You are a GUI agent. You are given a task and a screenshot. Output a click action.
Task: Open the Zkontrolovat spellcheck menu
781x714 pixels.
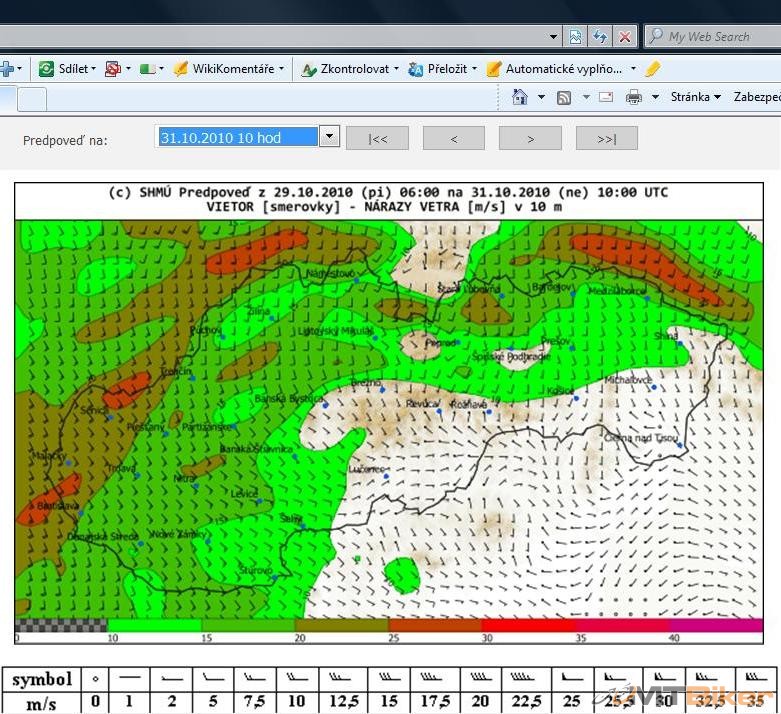click(x=349, y=69)
